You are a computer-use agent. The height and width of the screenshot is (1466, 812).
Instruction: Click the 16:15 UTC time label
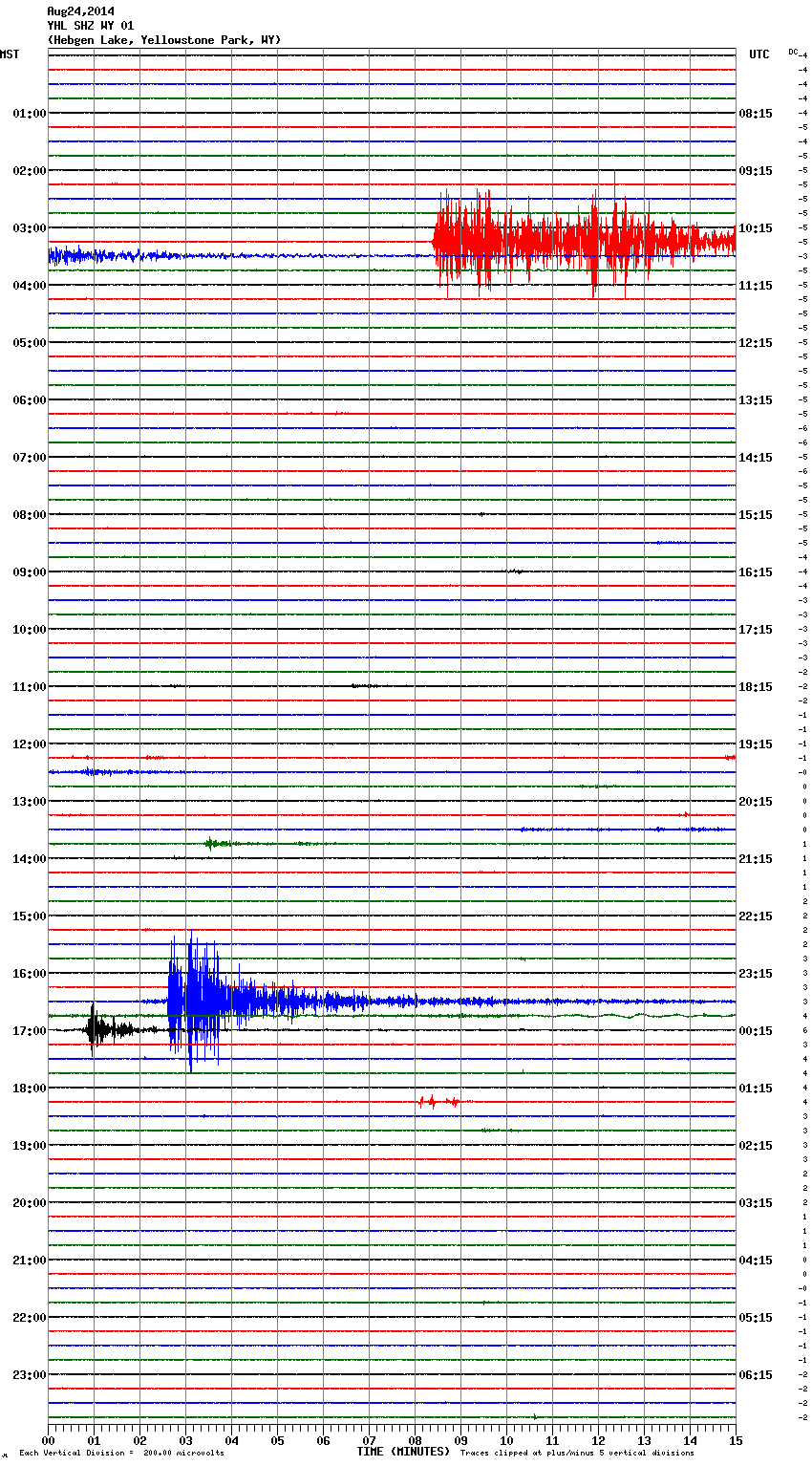click(756, 572)
